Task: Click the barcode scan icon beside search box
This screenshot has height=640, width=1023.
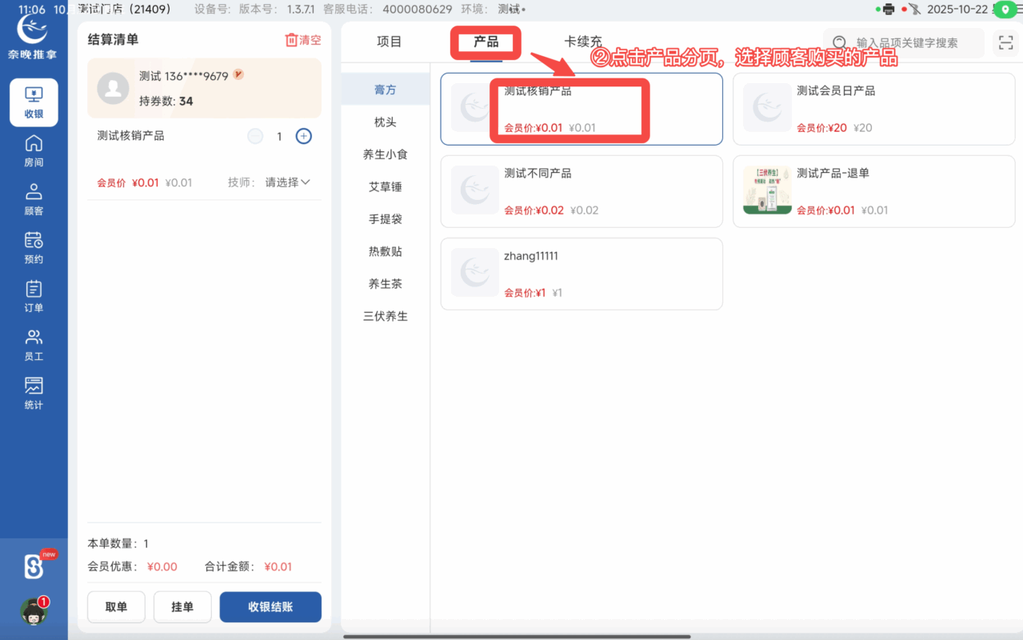Action: click(1005, 42)
